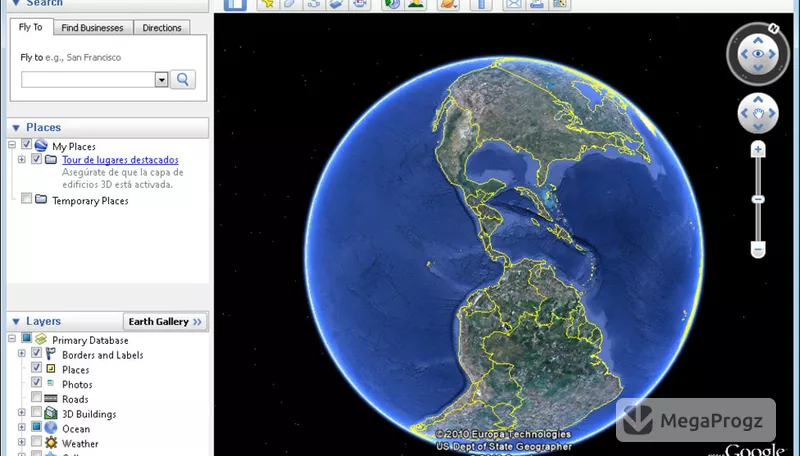Uncheck the Photos layer checkbox

36,382
